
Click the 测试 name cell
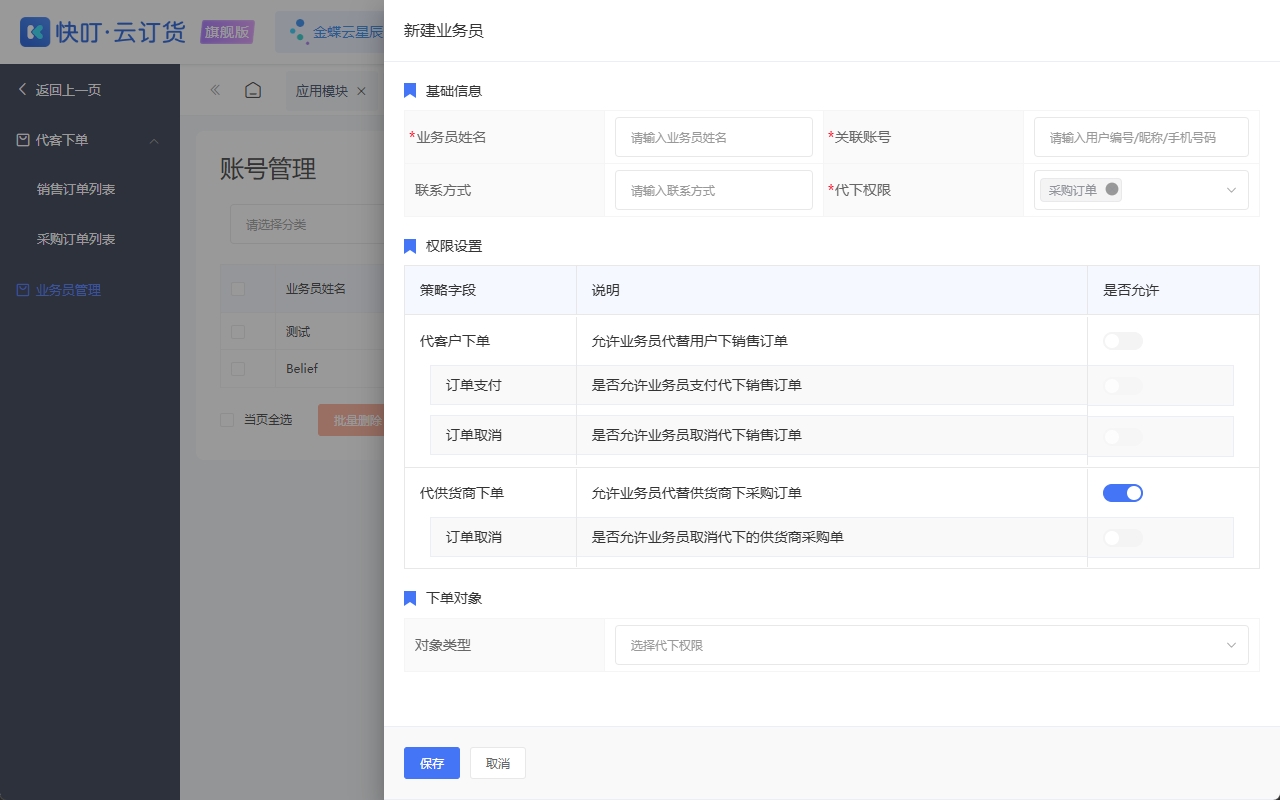(298, 332)
